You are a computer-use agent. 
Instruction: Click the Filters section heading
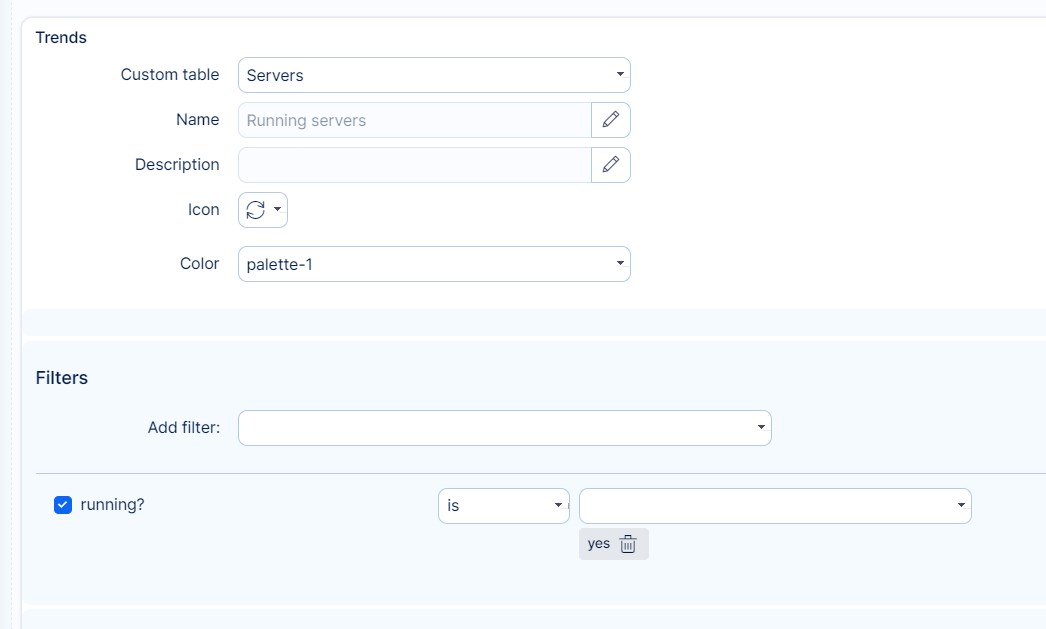pos(62,378)
